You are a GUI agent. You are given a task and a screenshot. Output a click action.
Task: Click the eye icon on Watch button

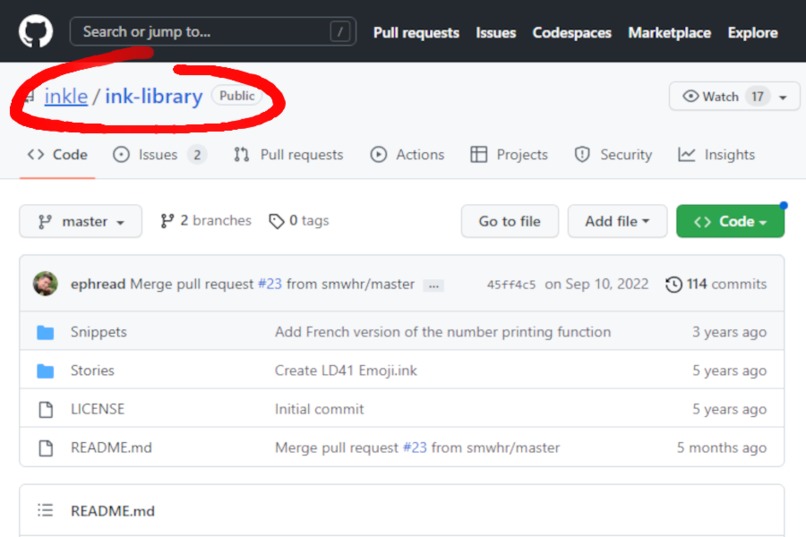tap(690, 96)
